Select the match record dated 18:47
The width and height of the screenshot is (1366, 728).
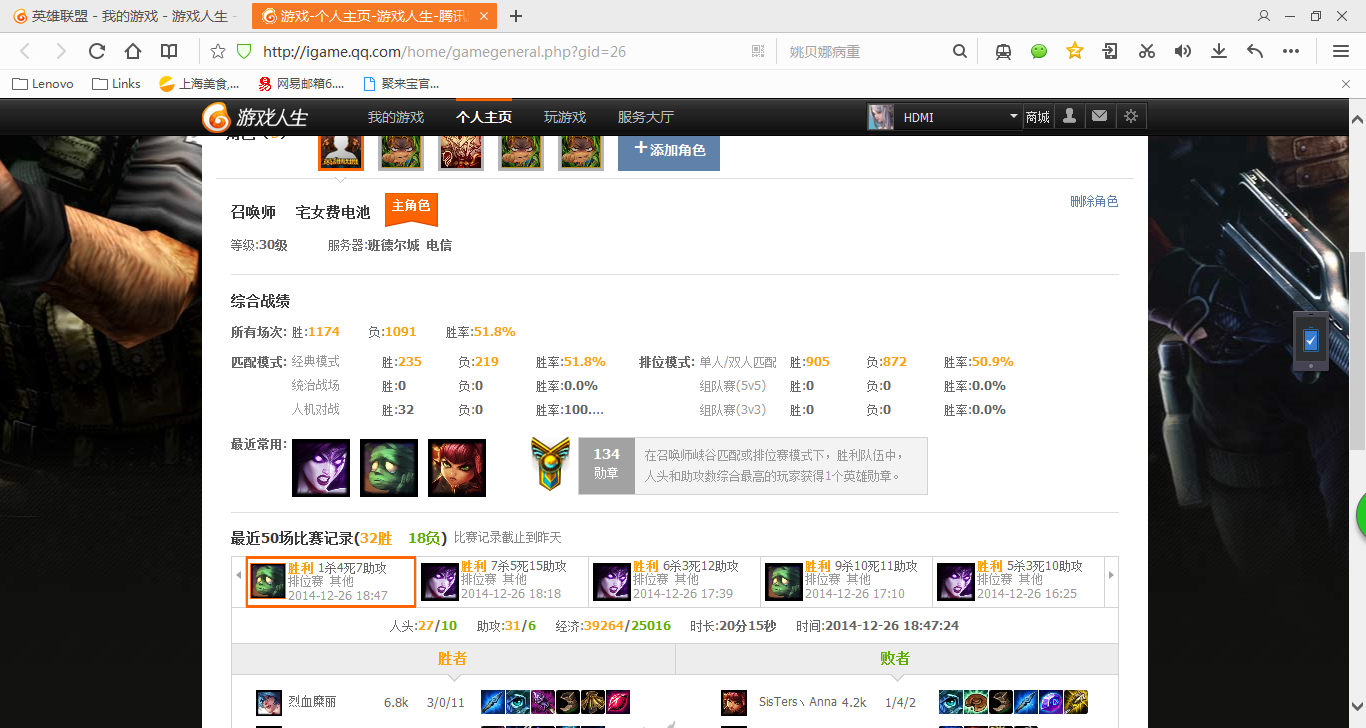pos(331,581)
